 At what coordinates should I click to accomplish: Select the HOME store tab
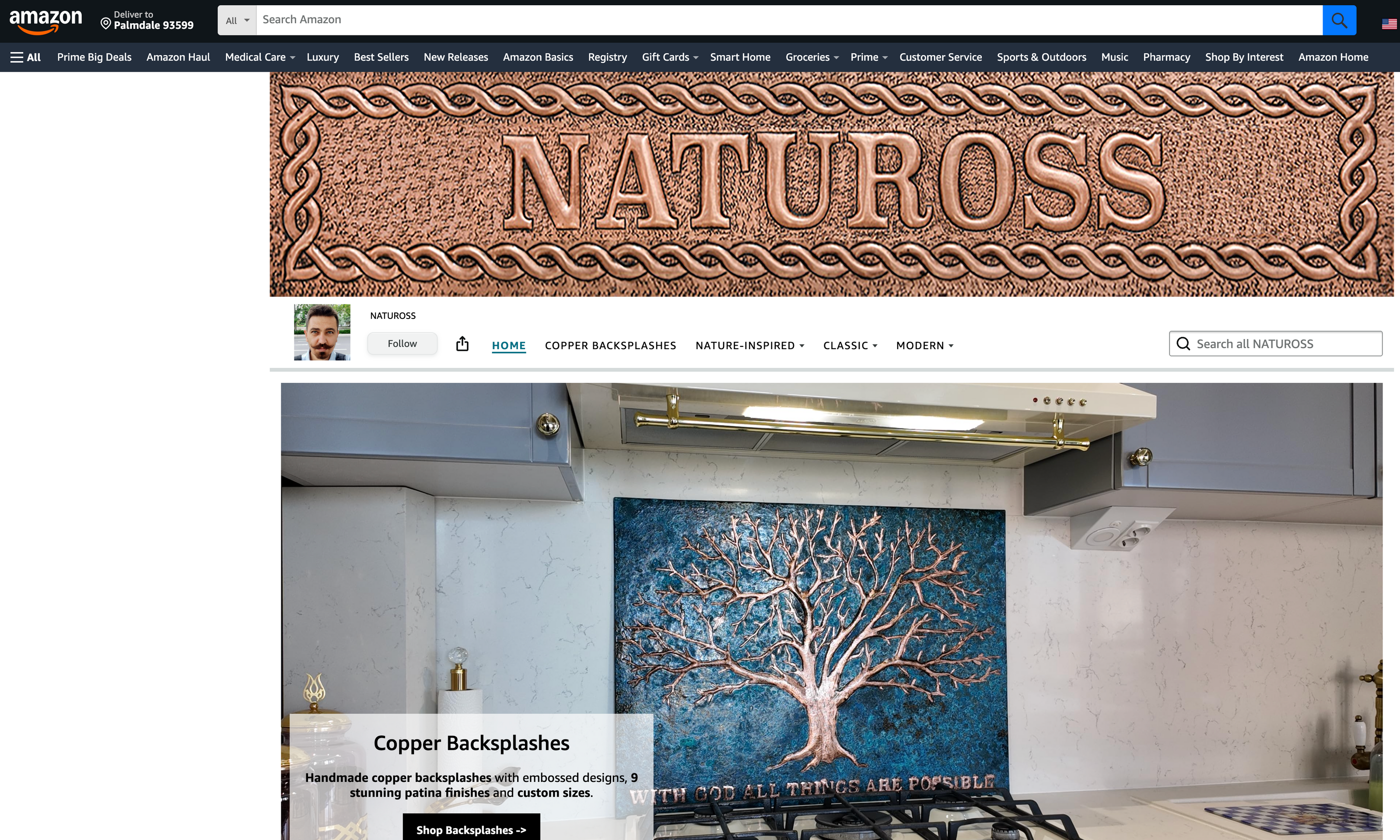point(508,345)
